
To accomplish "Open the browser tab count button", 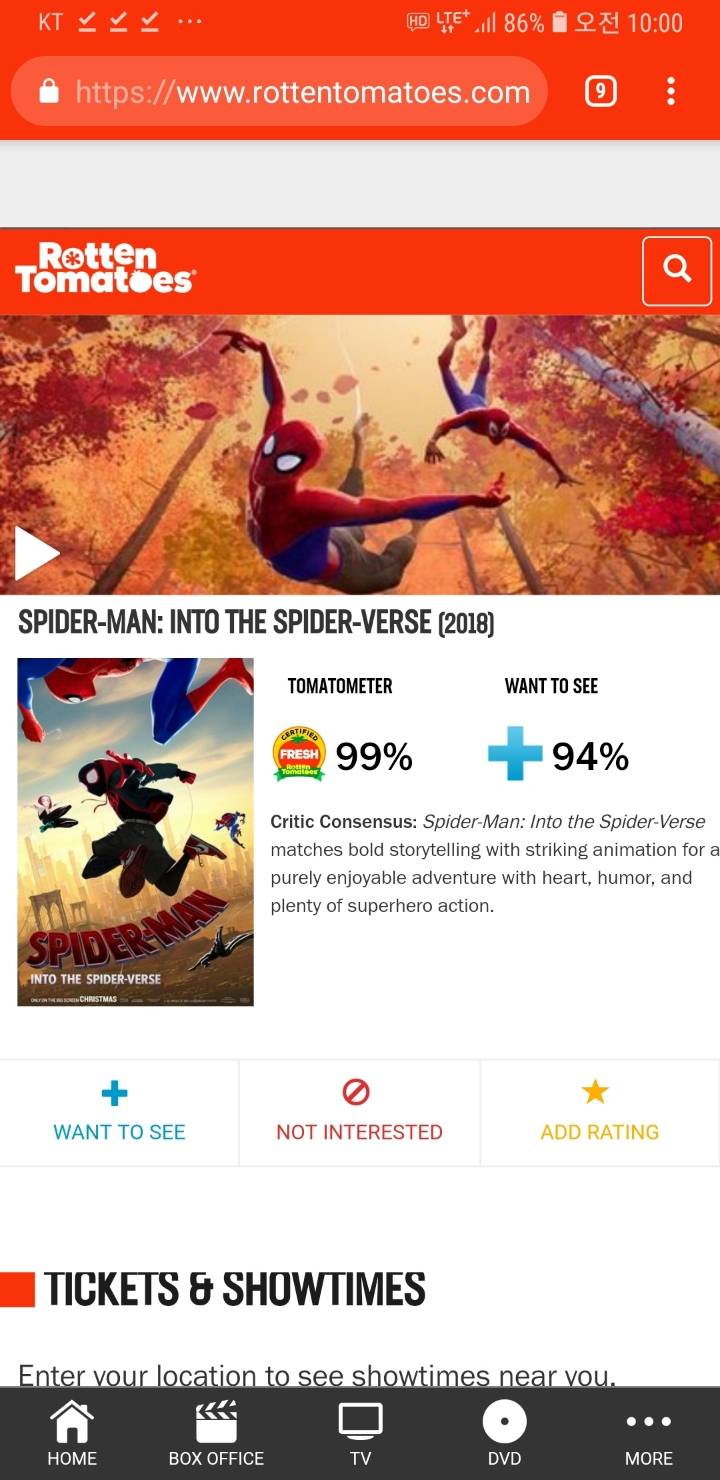I will click(x=599, y=92).
